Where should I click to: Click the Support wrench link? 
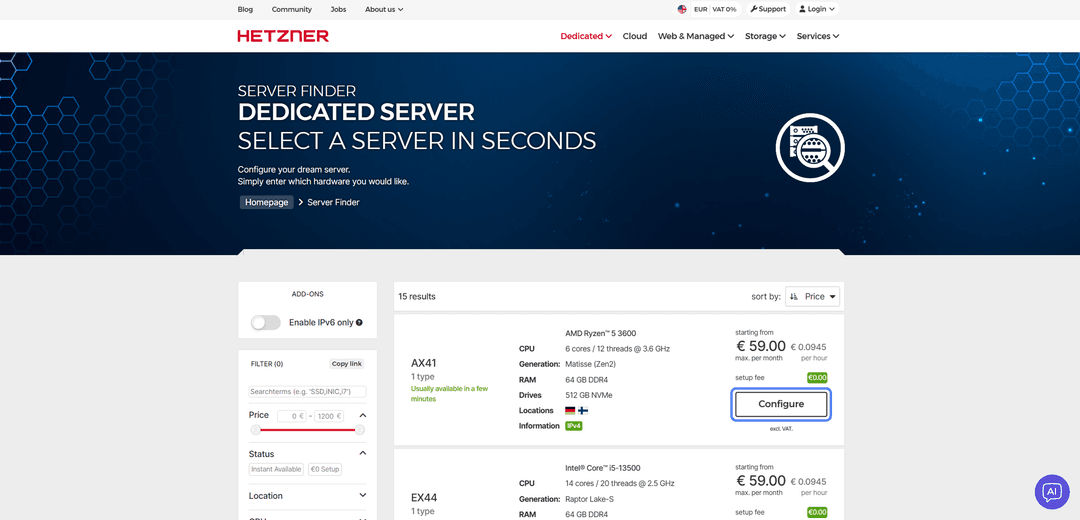(768, 10)
